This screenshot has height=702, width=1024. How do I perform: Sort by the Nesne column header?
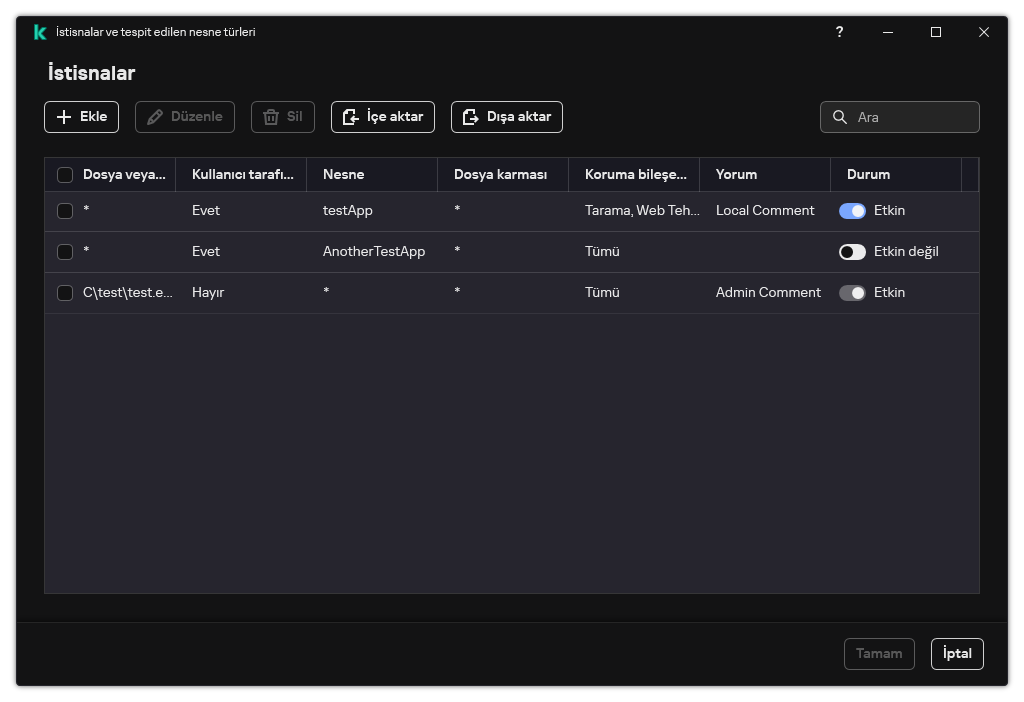pyautogui.click(x=343, y=175)
